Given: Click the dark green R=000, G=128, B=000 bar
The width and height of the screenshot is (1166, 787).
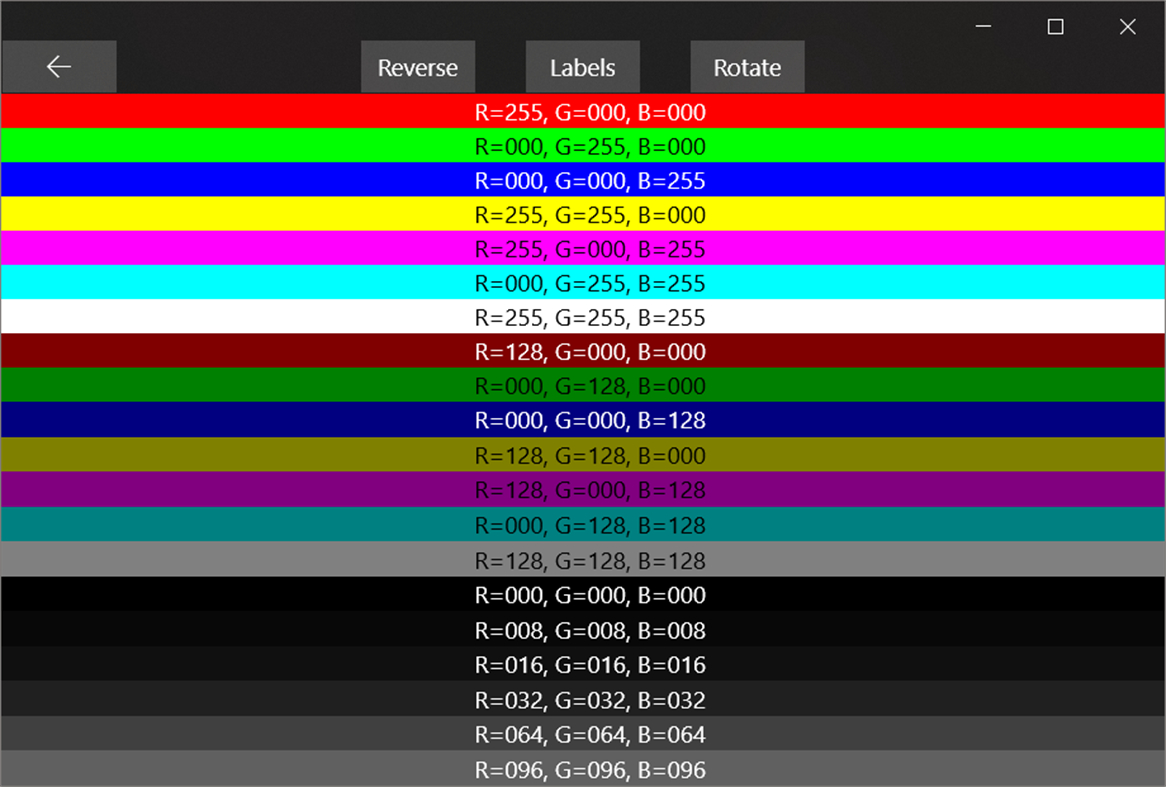Looking at the screenshot, I should point(583,386).
